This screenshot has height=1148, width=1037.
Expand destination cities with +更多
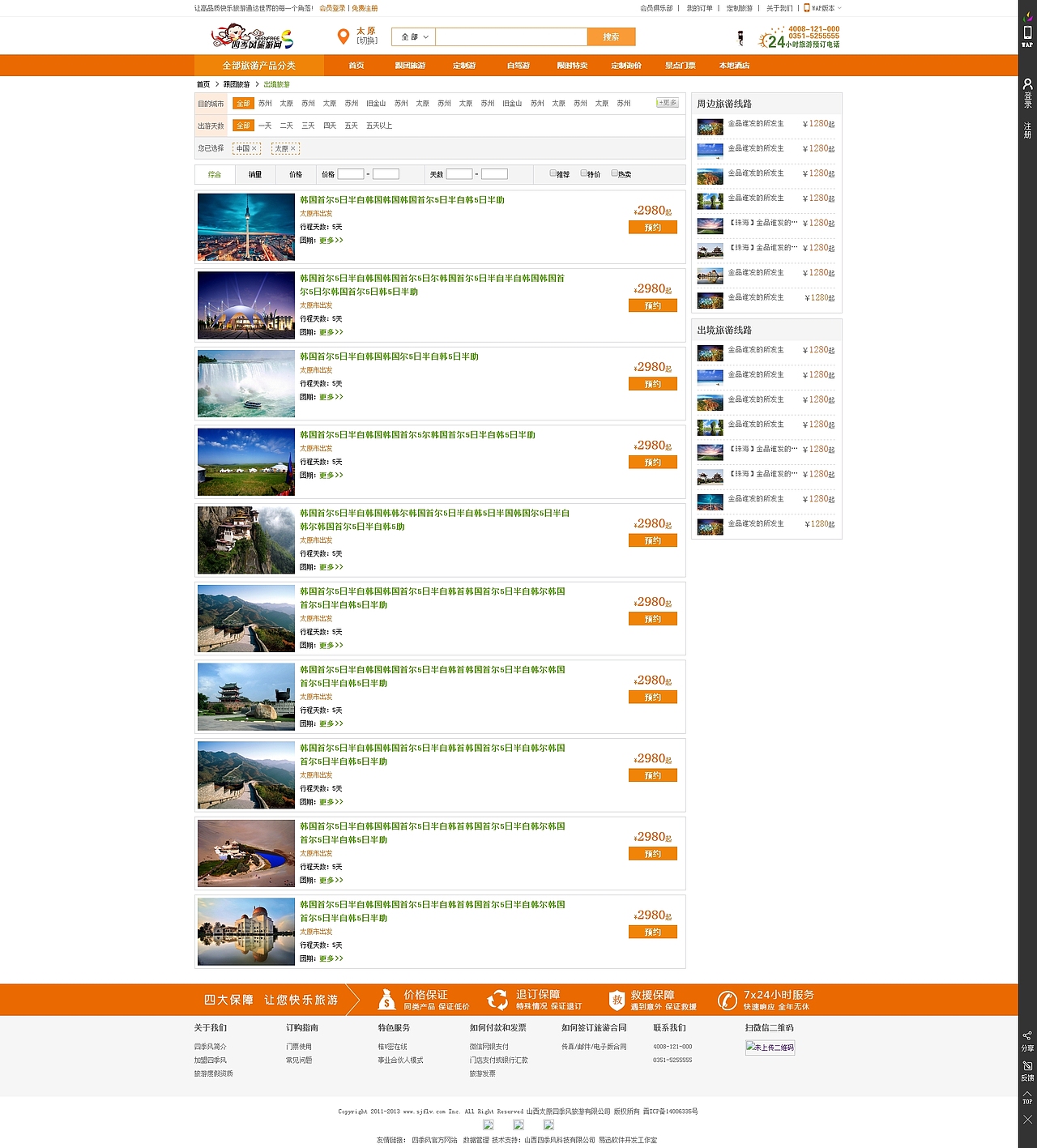coord(668,103)
